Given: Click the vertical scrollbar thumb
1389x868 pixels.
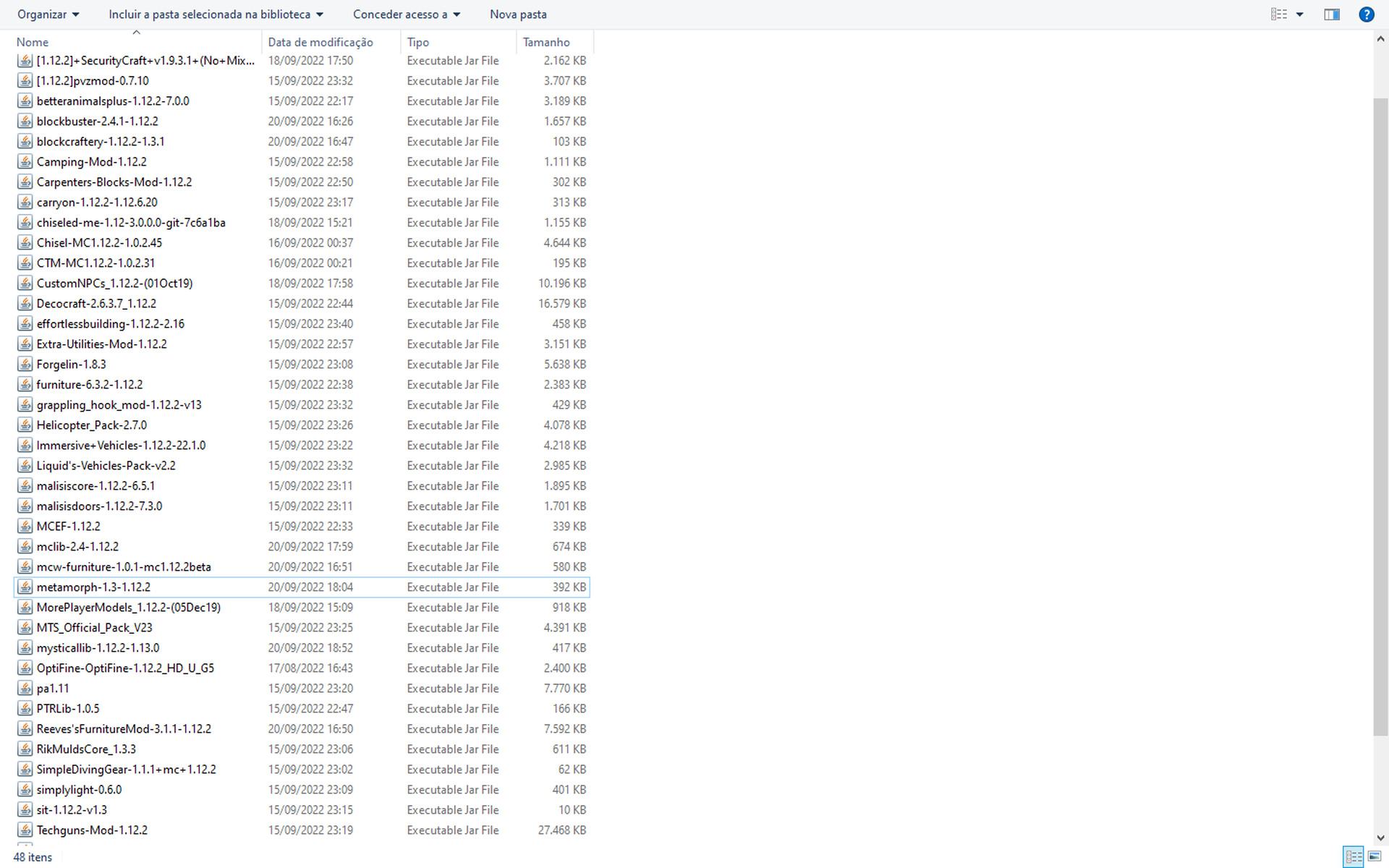Looking at the screenshot, I should click(x=1380, y=416).
